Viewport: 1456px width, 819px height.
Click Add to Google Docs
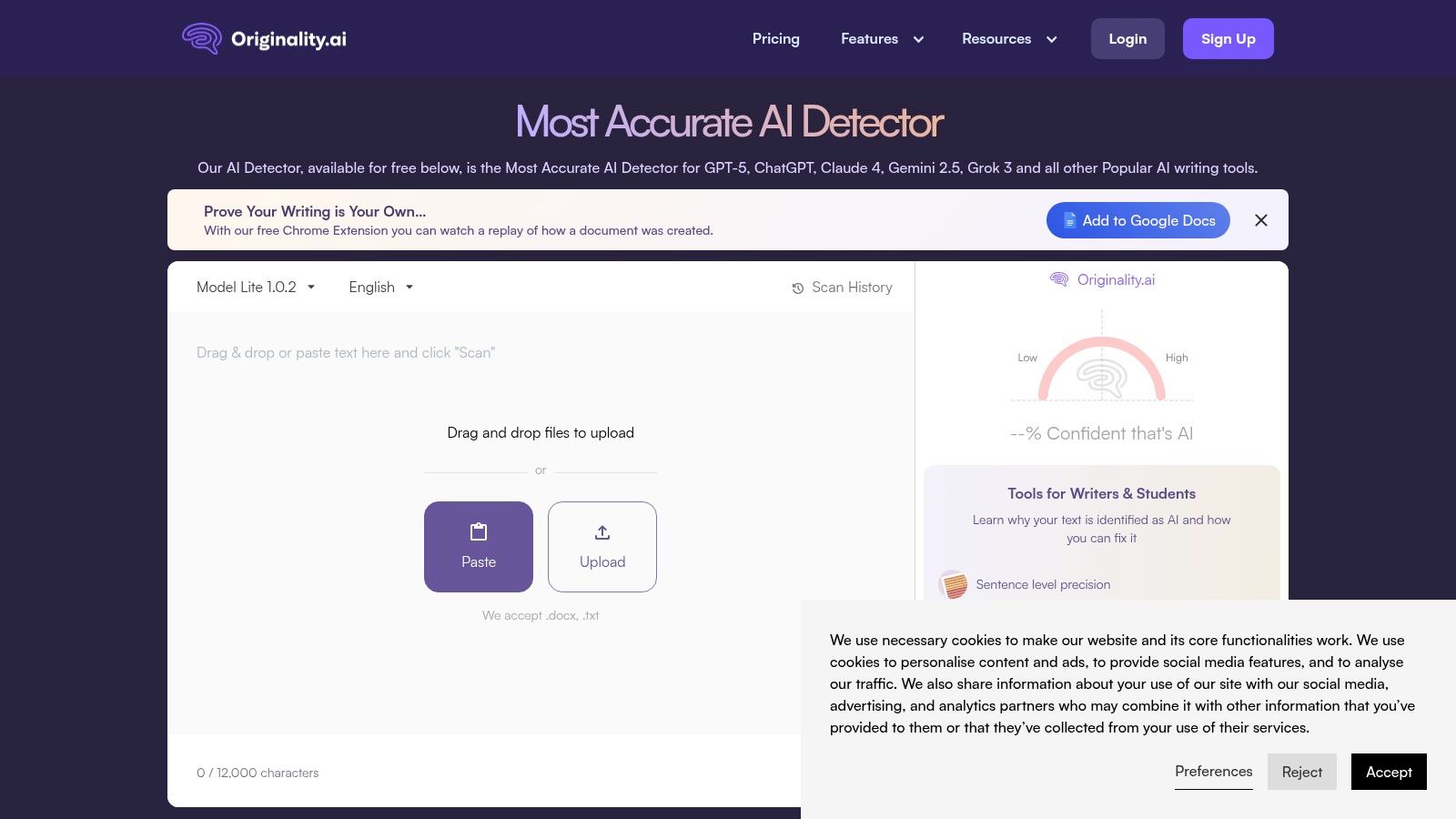(x=1137, y=220)
